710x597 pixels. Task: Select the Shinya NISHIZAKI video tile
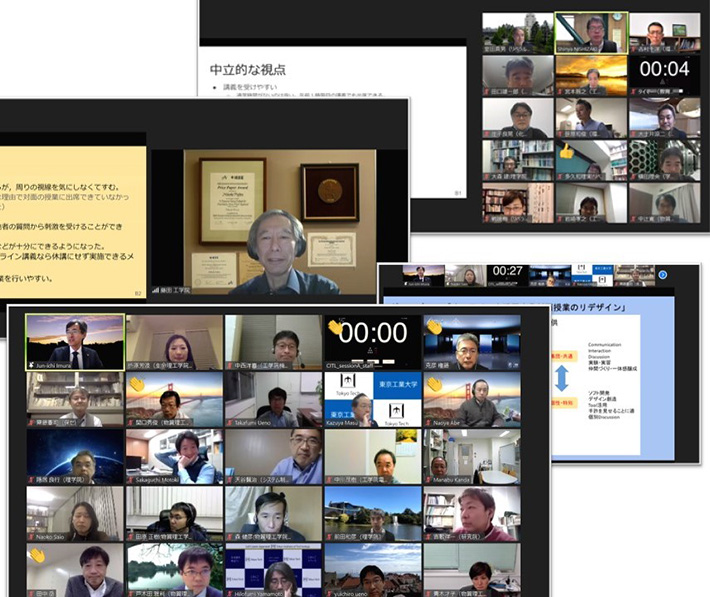[591, 32]
